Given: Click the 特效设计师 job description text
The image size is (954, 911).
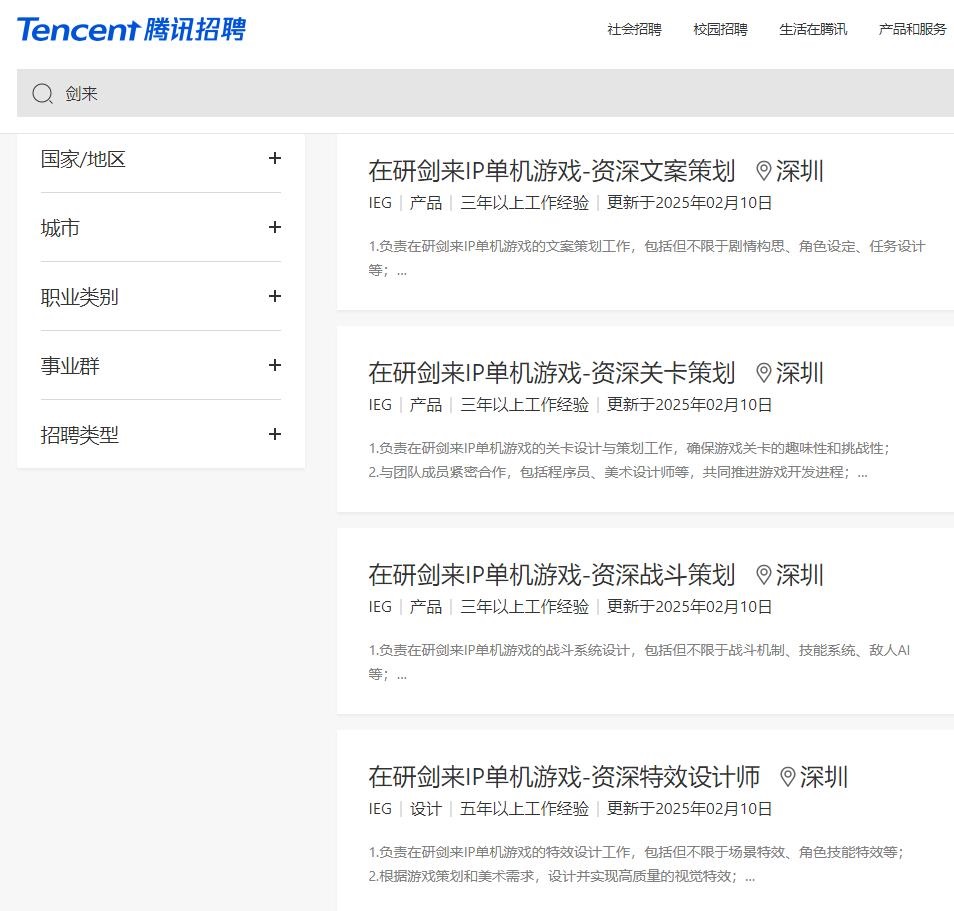Looking at the screenshot, I should (636, 864).
